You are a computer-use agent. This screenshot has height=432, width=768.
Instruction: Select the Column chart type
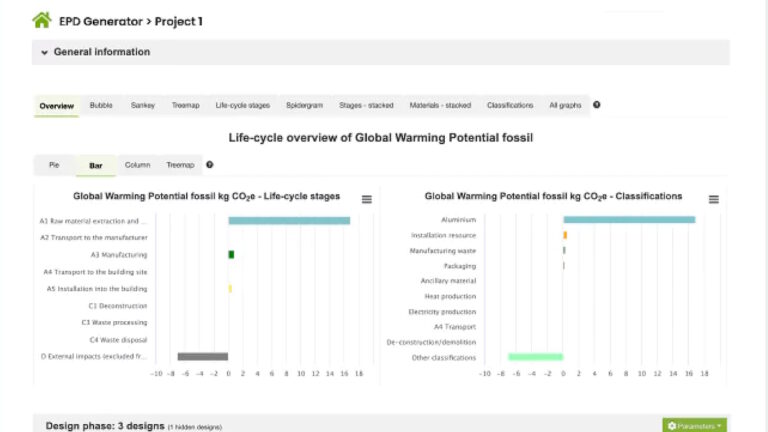coord(136,165)
